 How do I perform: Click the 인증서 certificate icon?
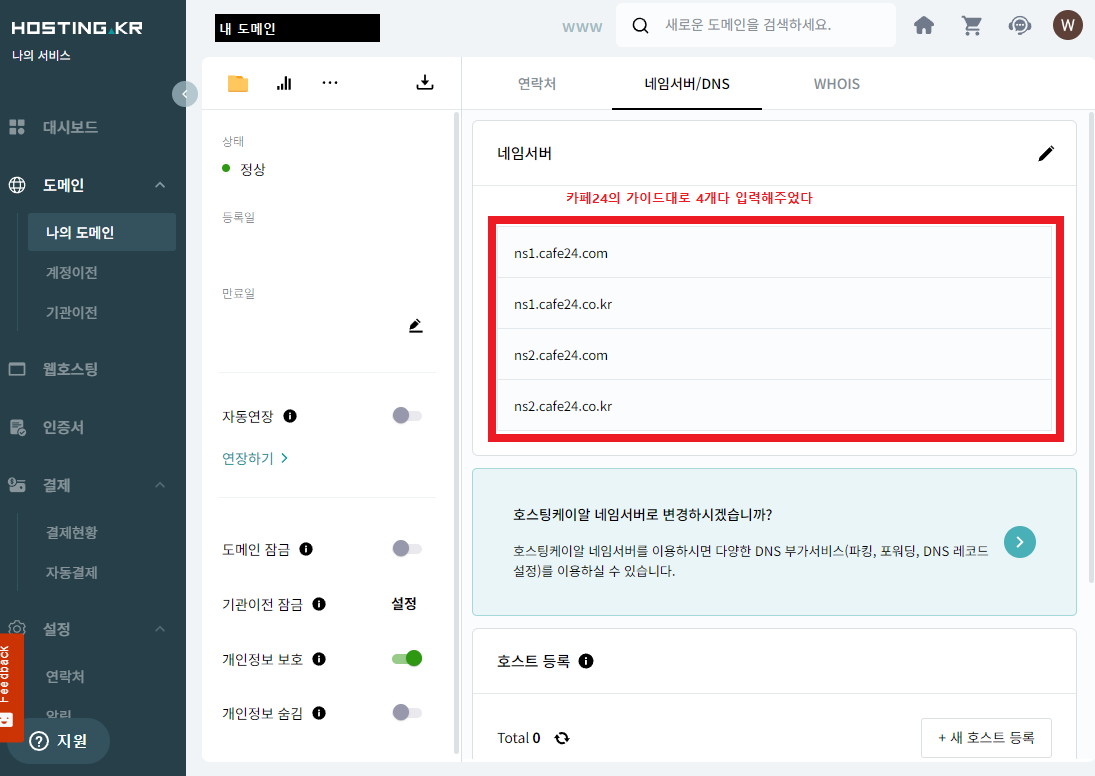(x=17, y=427)
